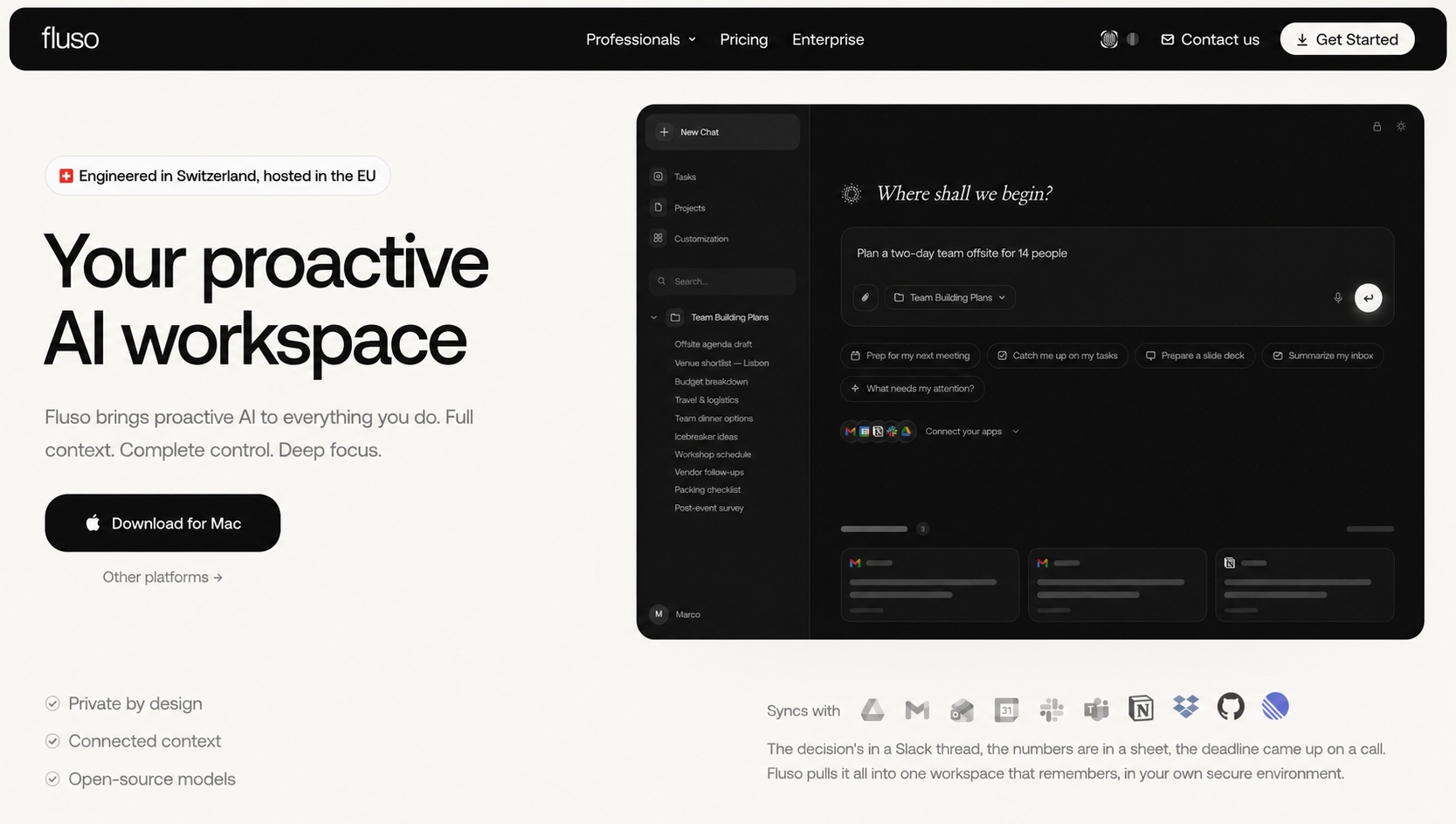Click Contact us in the header
Image resolution: width=1456 pixels, height=824 pixels.
pyautogui.click(x=1210, y=39)
